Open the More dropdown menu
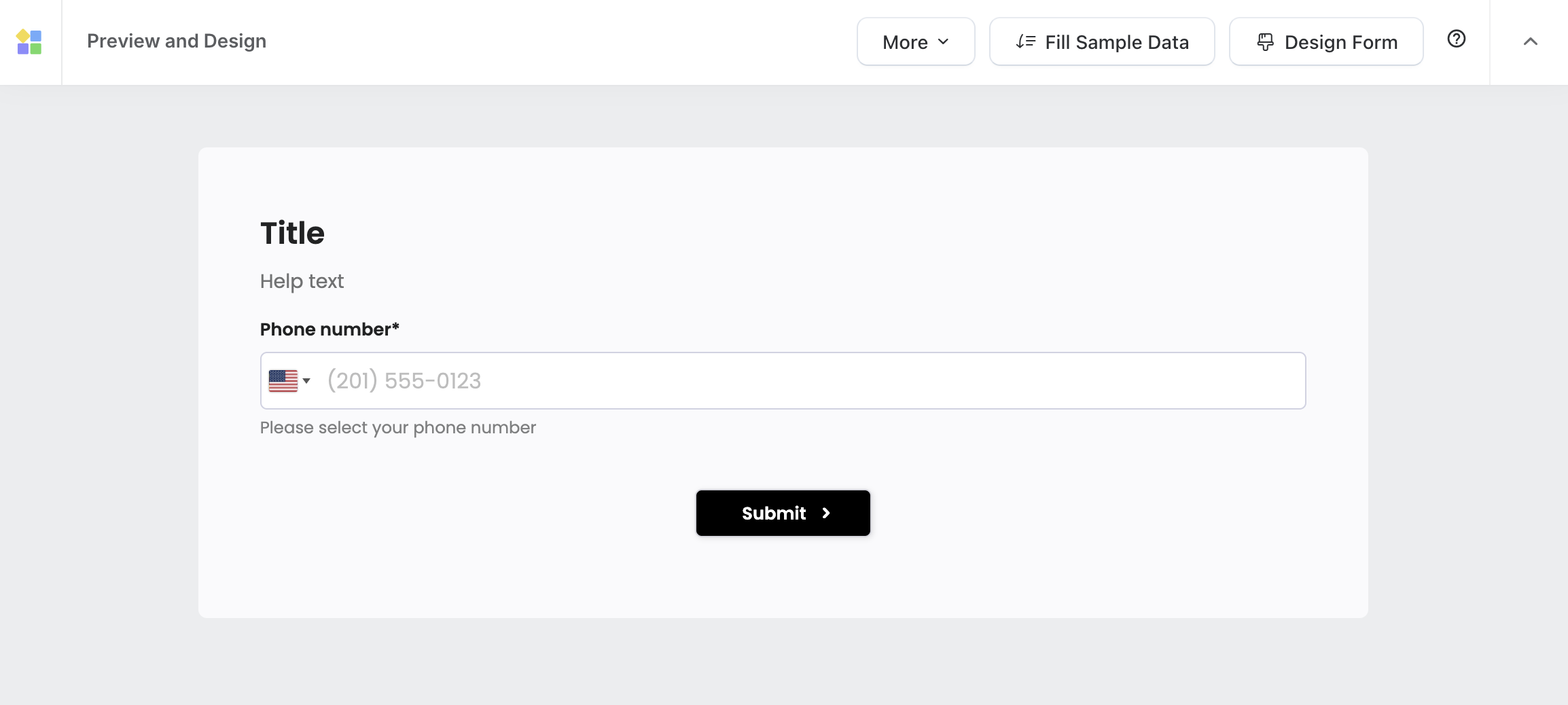Viewport: 1568px width, 705px height. coord(915,42)
